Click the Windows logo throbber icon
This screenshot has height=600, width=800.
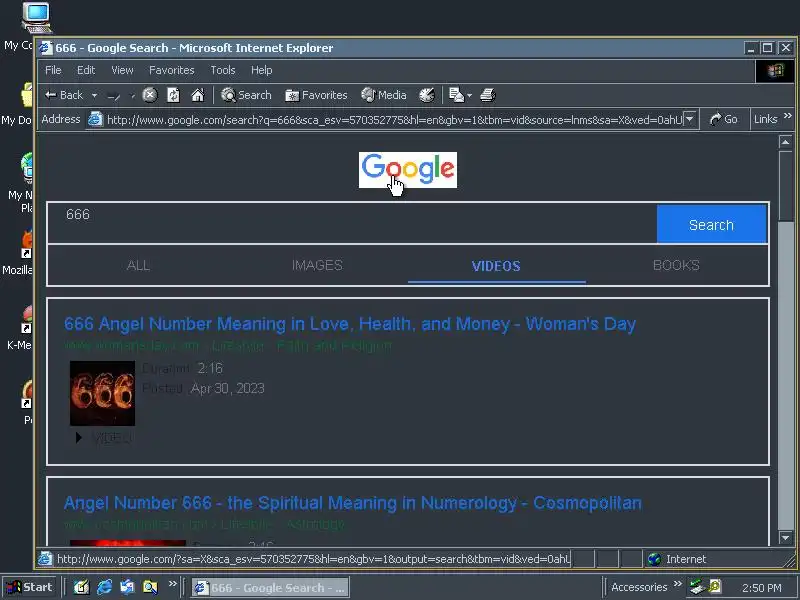point(774,70)
